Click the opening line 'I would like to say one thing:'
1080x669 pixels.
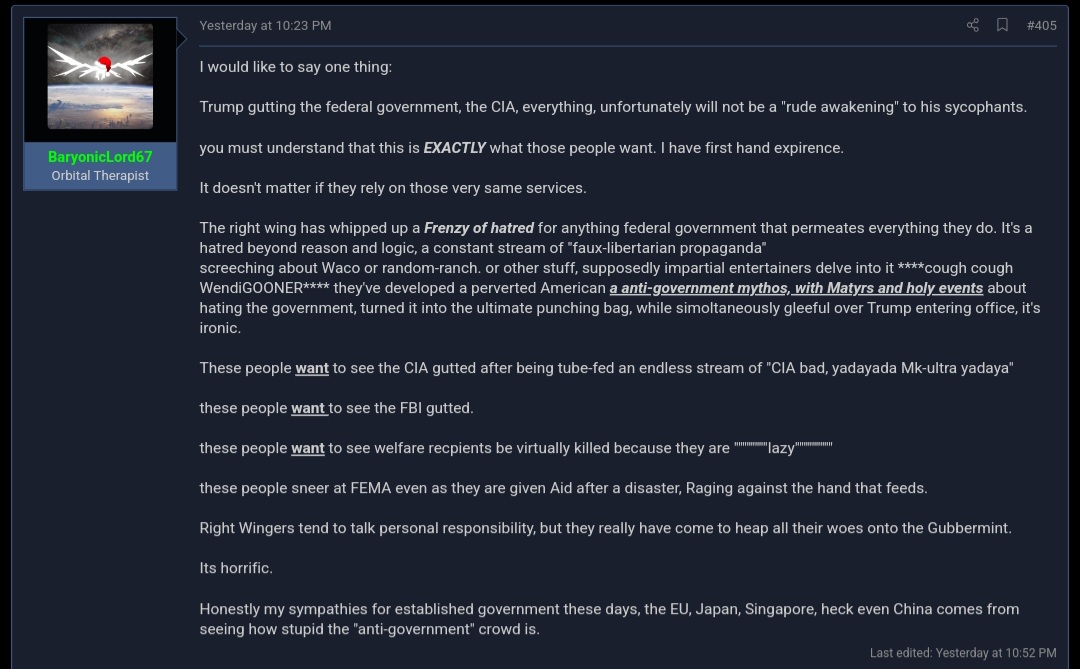point(295,67)
